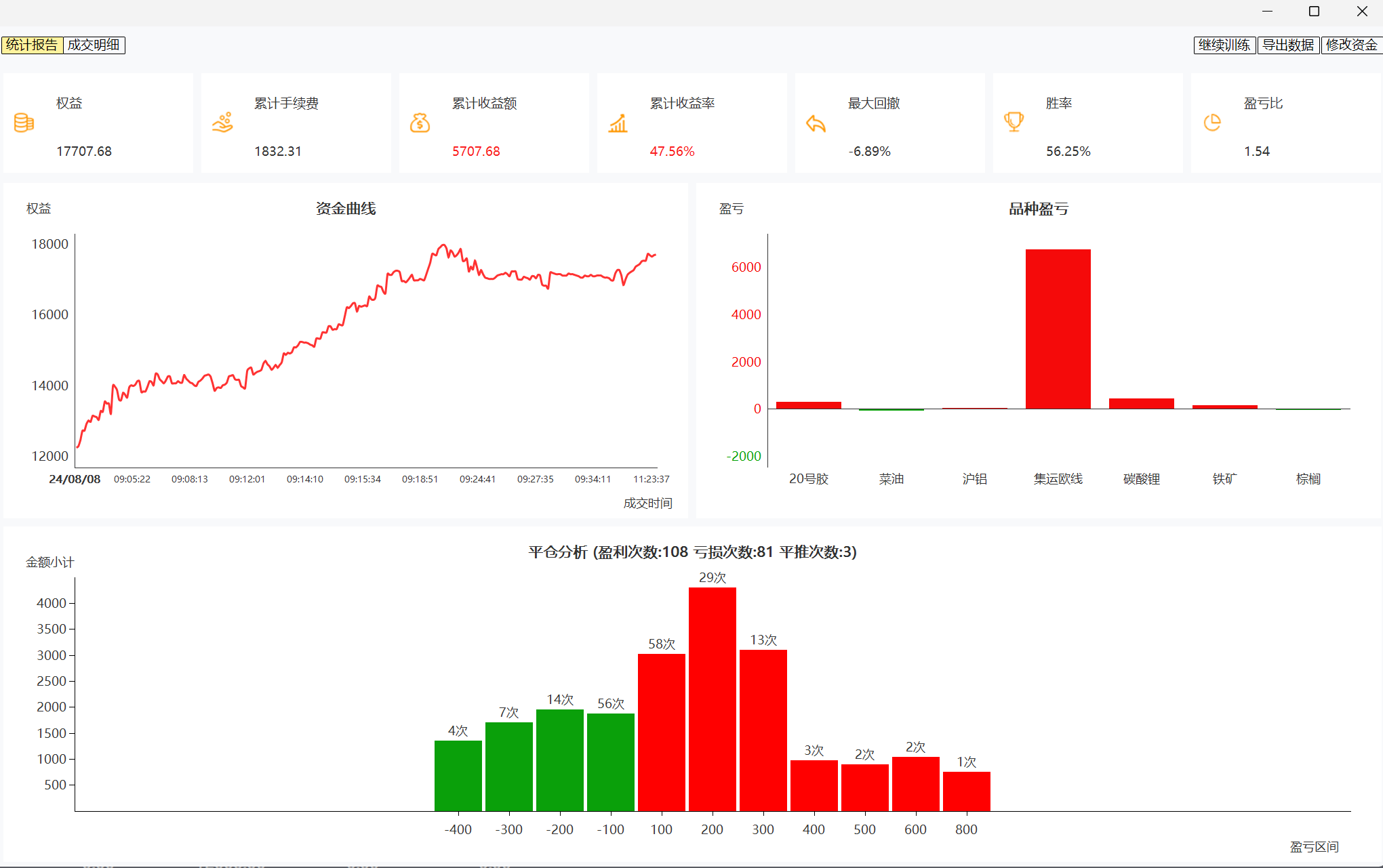Click the hand-with-coins icon for 累计手续费
This screenshot has width=1383, height=868.
222,123
